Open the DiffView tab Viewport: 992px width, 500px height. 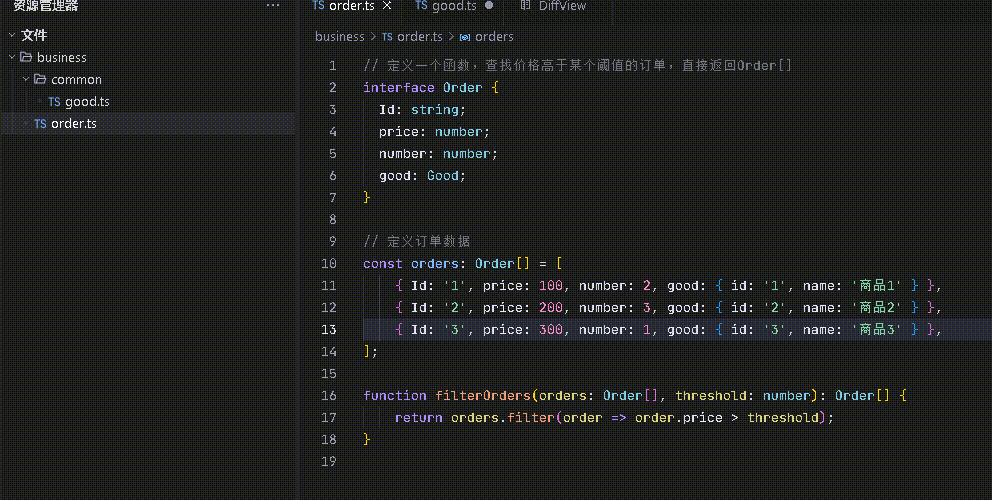point(562,6)
